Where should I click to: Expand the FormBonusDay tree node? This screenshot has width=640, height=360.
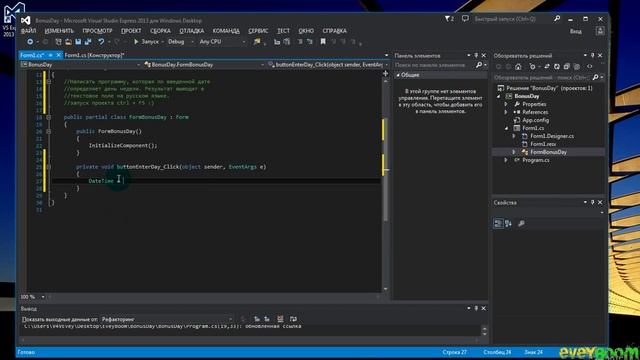point(514,152)
